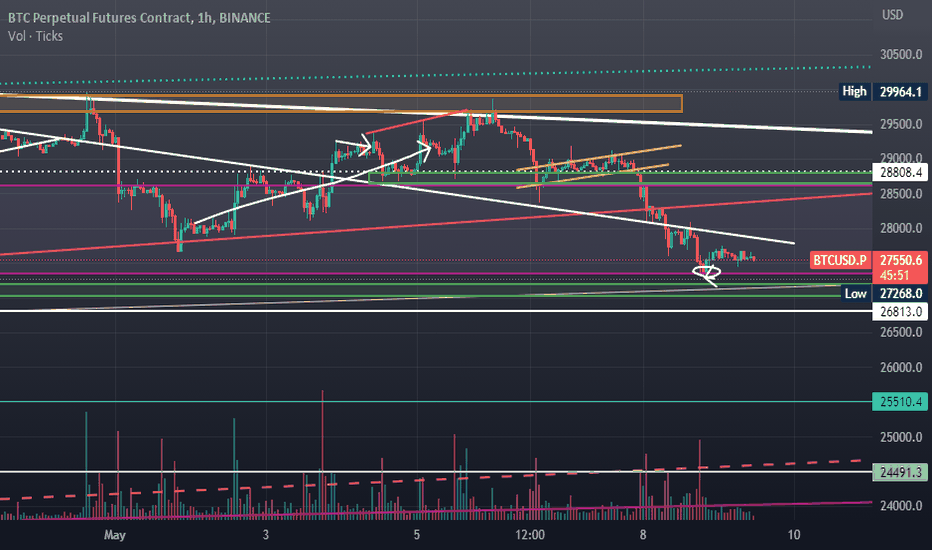Image resolution: width=932 pixels, height=550 pixels.
Task: Select the High 29964.1 price label
Action: 884,92
